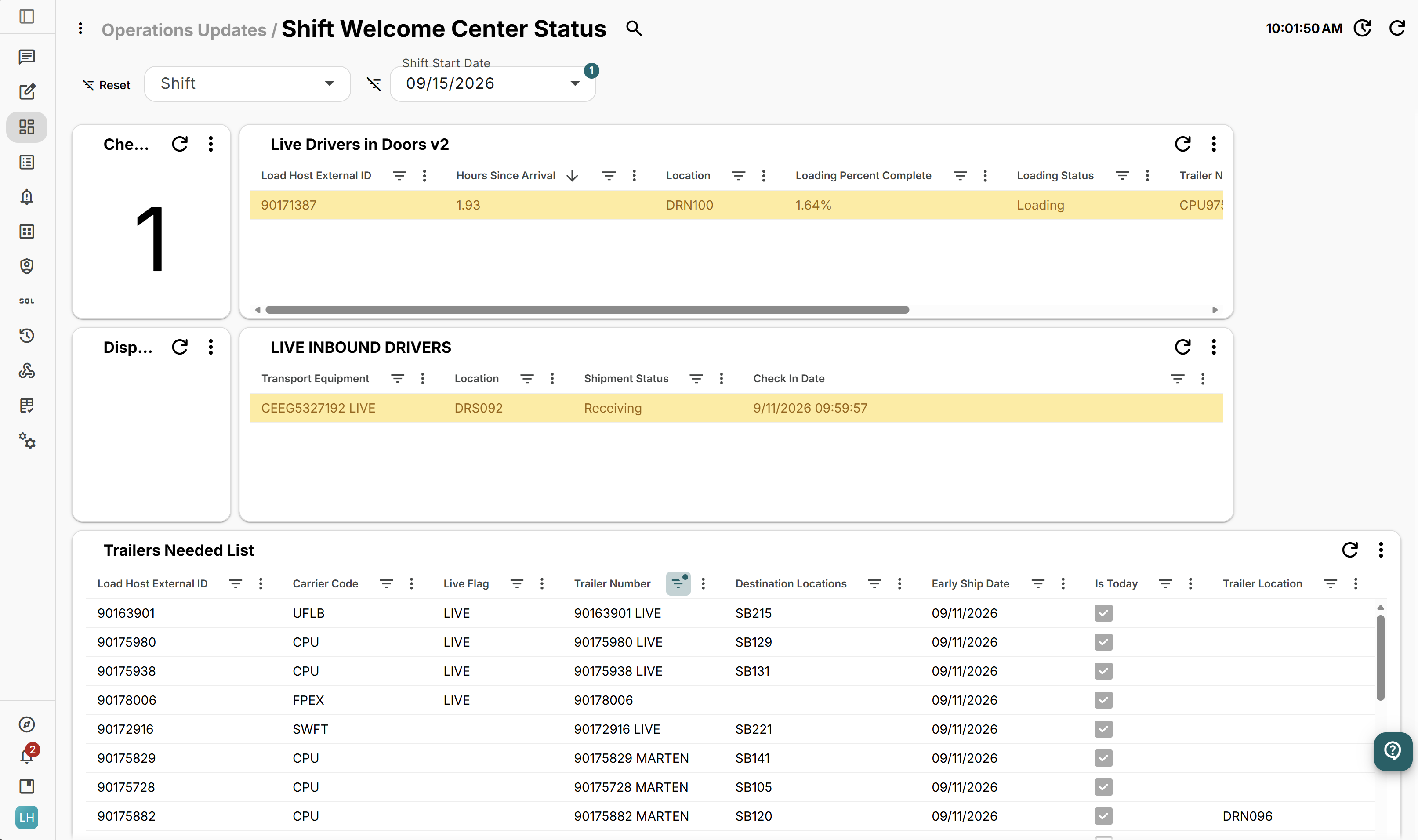Open the security shield sidebar icon
Image resolution: width=1418 pixels, height=840 pixels.
pos(27,266)
